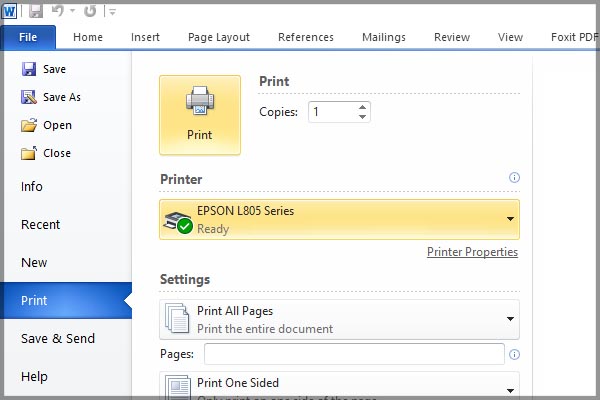Click the Word application icon in the title bar
Viewport: 600px width, 400px height.
click(11, 11)
